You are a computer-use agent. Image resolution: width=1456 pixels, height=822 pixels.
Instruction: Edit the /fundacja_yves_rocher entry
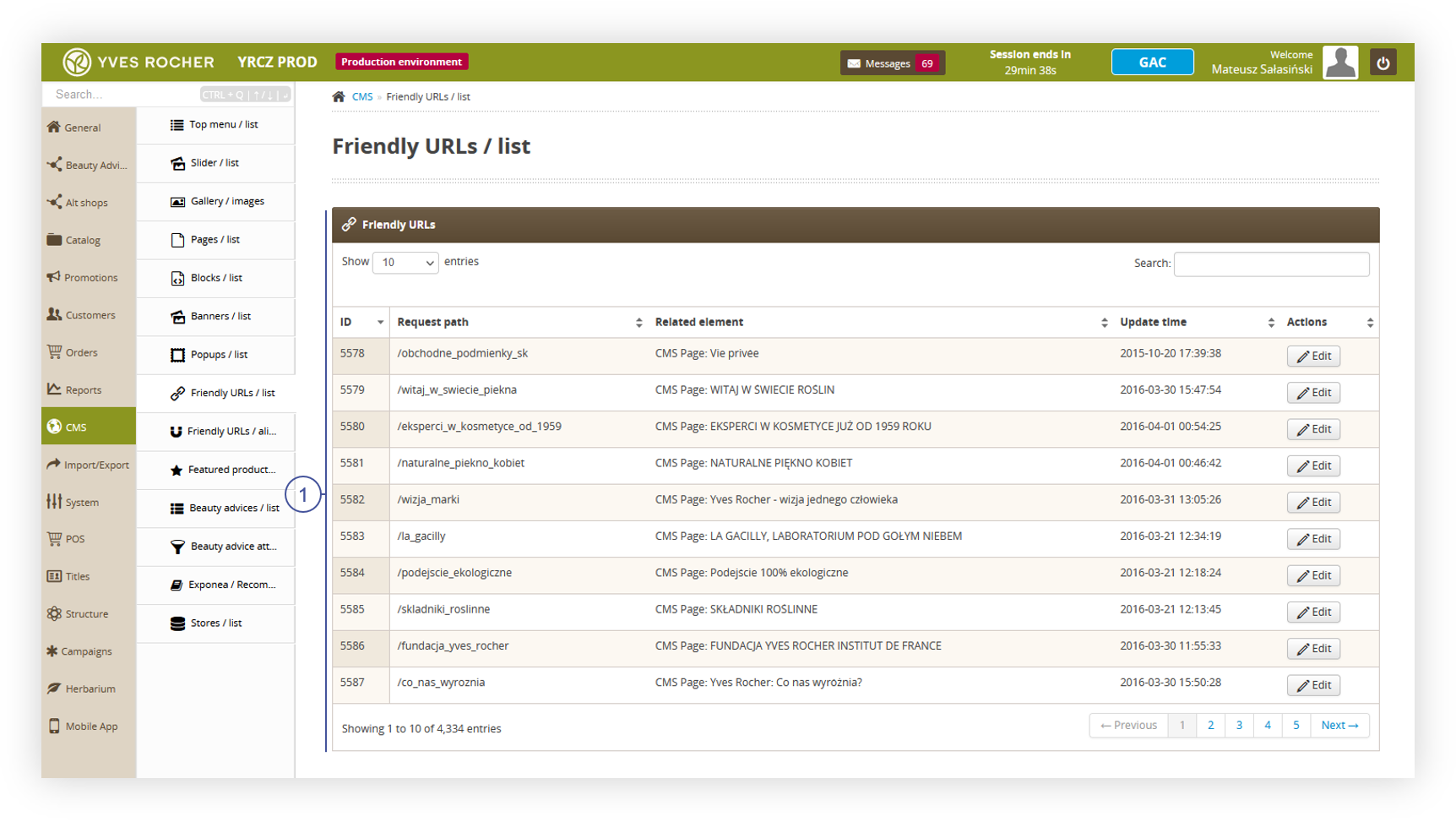[1313, 649]
